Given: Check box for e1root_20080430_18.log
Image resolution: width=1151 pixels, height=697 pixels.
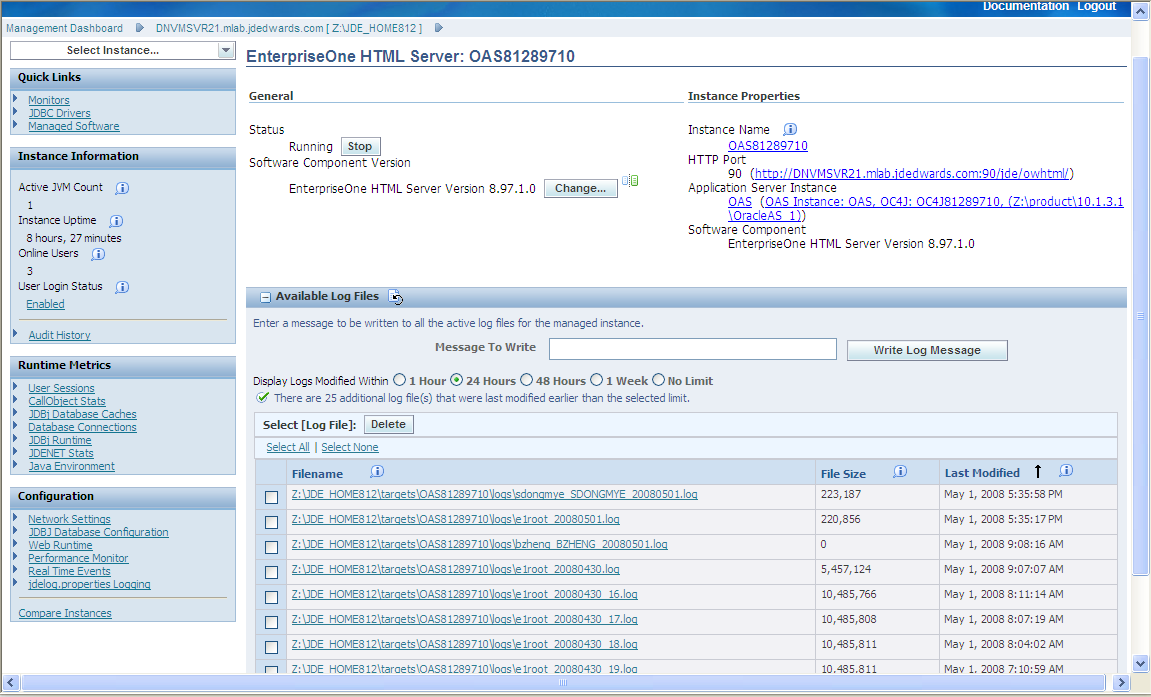Looking at the screenshot, I should (272, 647).
